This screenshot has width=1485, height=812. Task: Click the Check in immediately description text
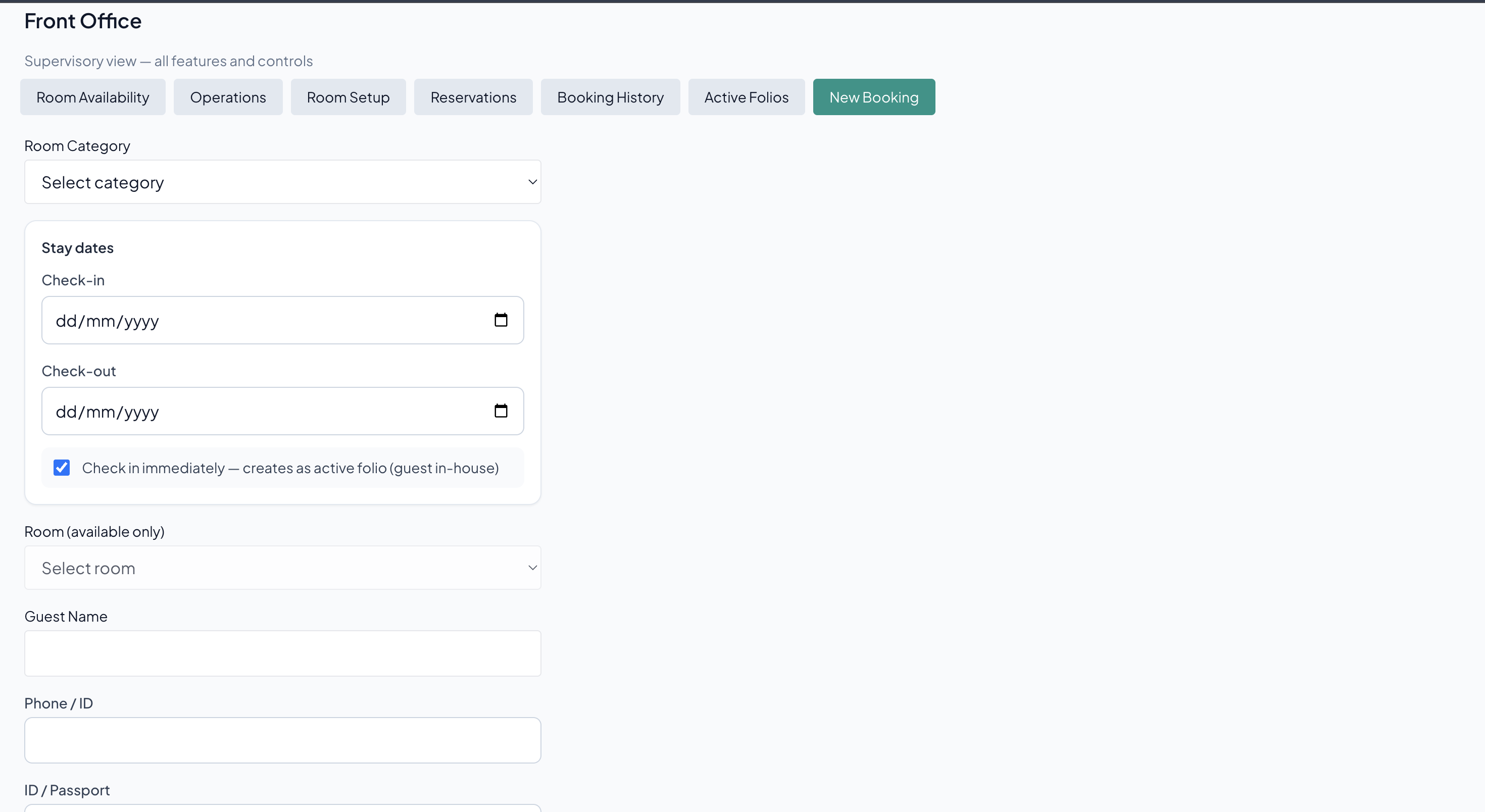click(290, 468)
